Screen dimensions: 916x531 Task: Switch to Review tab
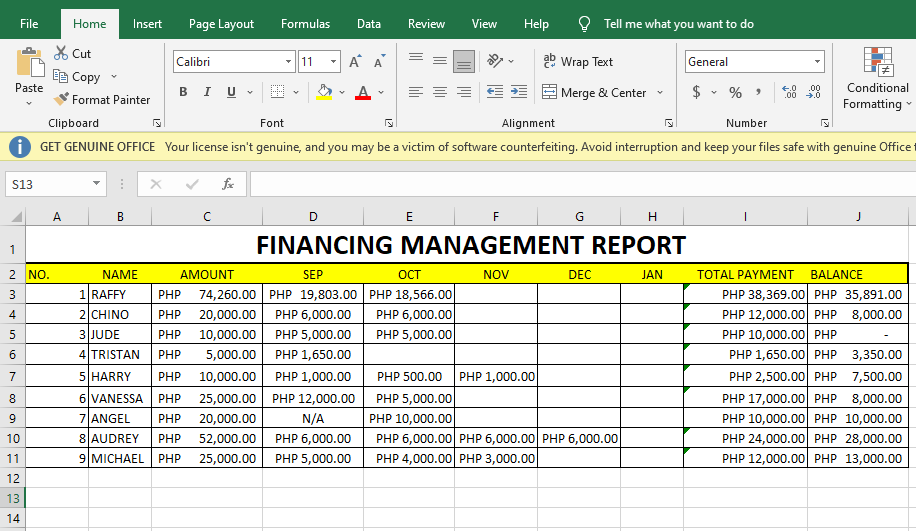coord(426,24)
